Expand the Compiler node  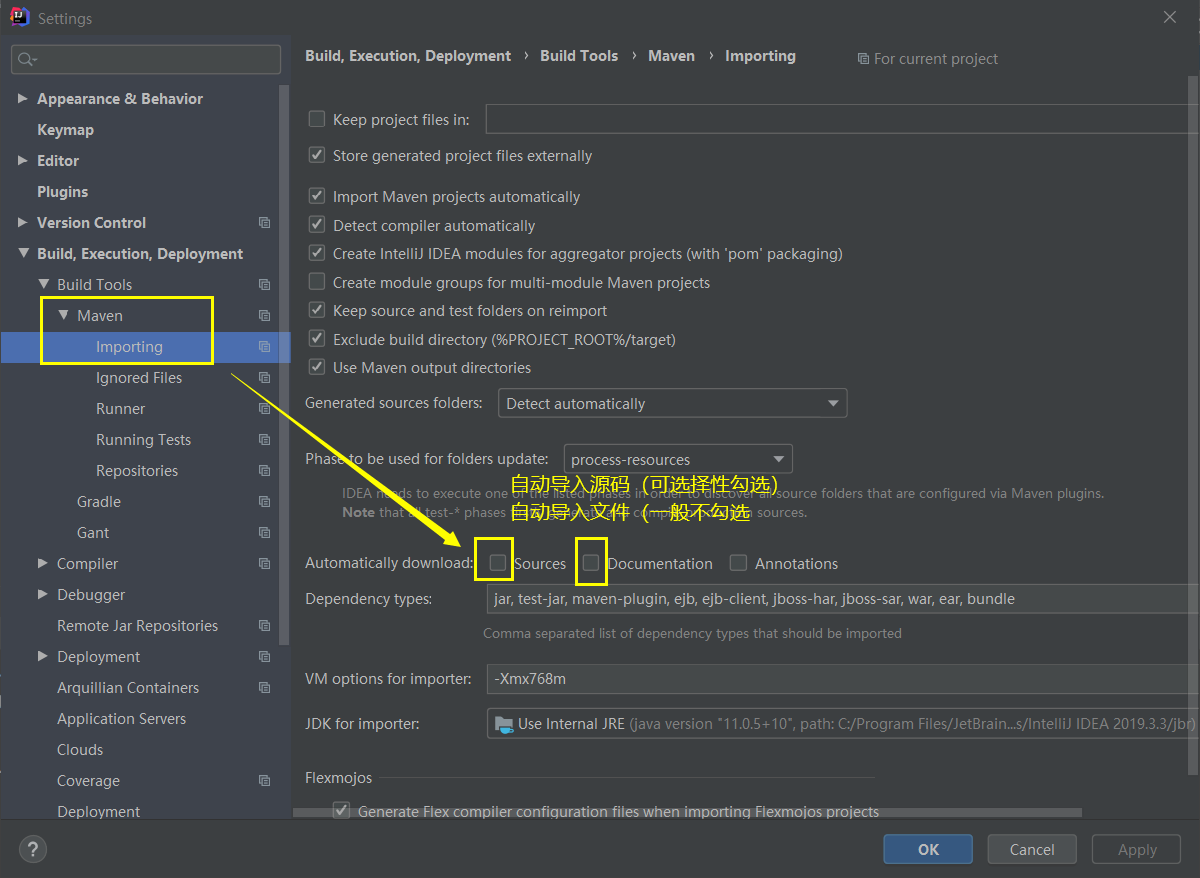(x=43, y=564)
